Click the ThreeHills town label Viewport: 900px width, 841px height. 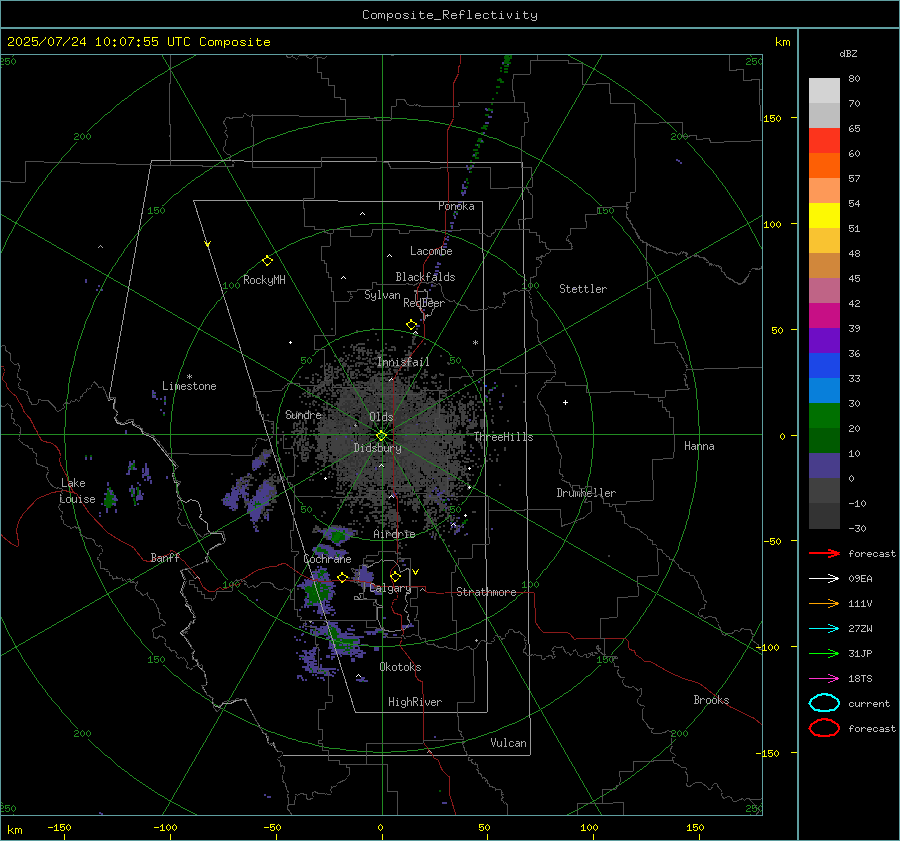point(503,437)
